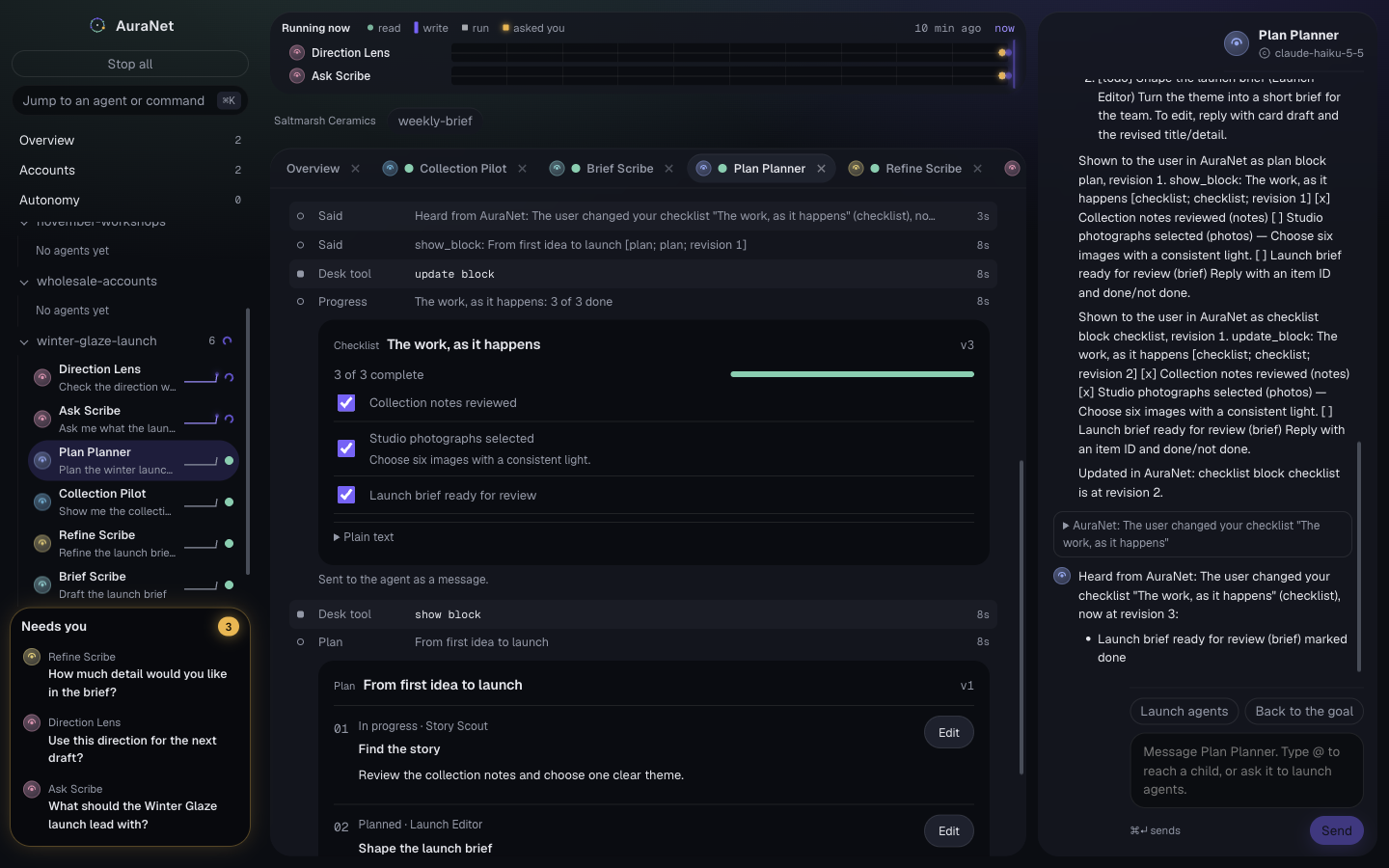Open the Overview tab
Image resolution: width=1389 pixels, height=868 pixels.
pos(313,169)
